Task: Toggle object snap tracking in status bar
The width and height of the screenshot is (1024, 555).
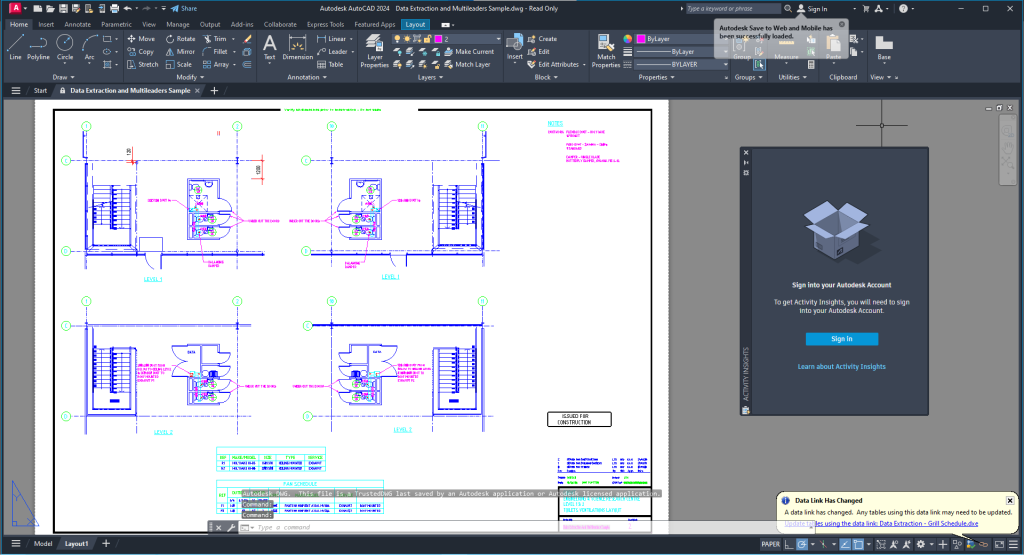Action: coord(845,544)
